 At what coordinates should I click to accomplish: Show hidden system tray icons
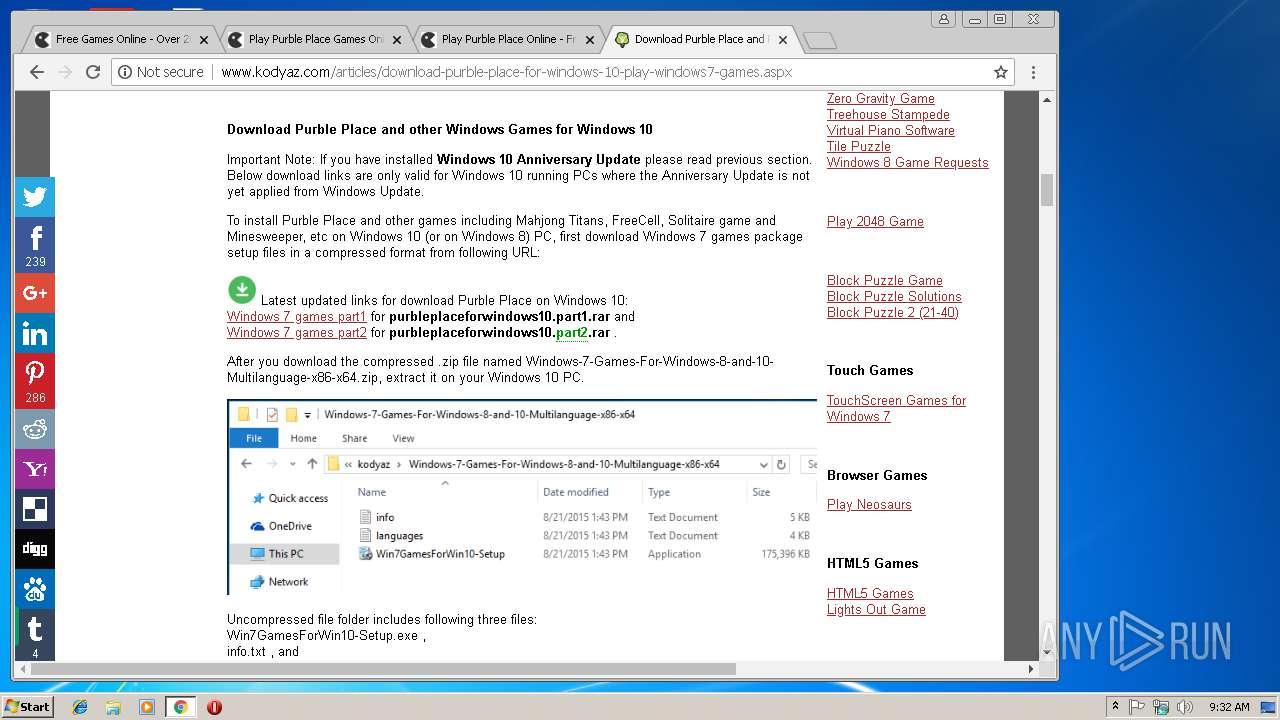click(x=1115, y=707)
